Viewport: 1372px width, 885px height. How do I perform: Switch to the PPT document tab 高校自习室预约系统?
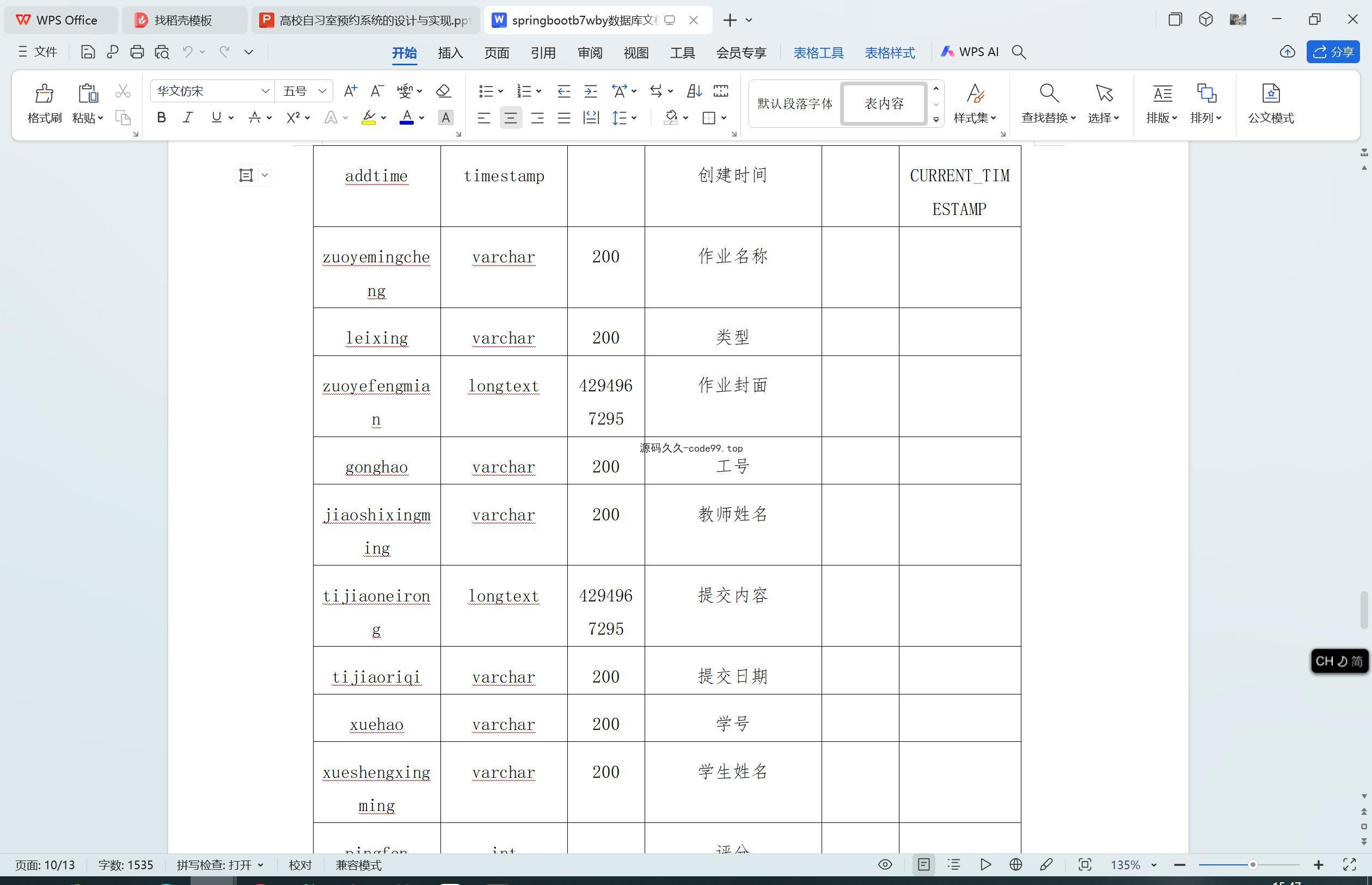pyautogui.click(x=365, y=20)
